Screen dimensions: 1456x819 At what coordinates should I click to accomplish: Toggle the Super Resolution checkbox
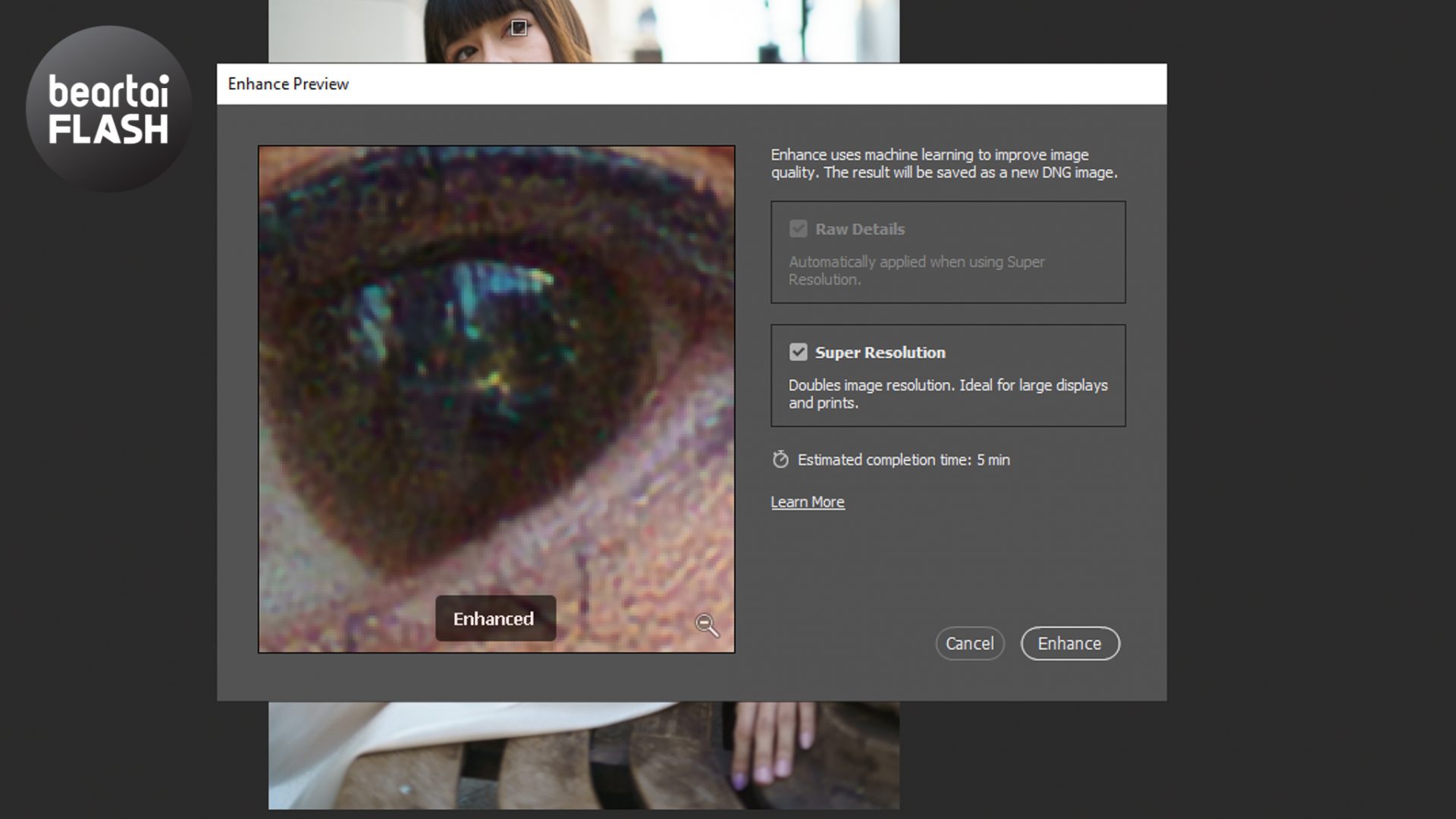coord(798,352)
